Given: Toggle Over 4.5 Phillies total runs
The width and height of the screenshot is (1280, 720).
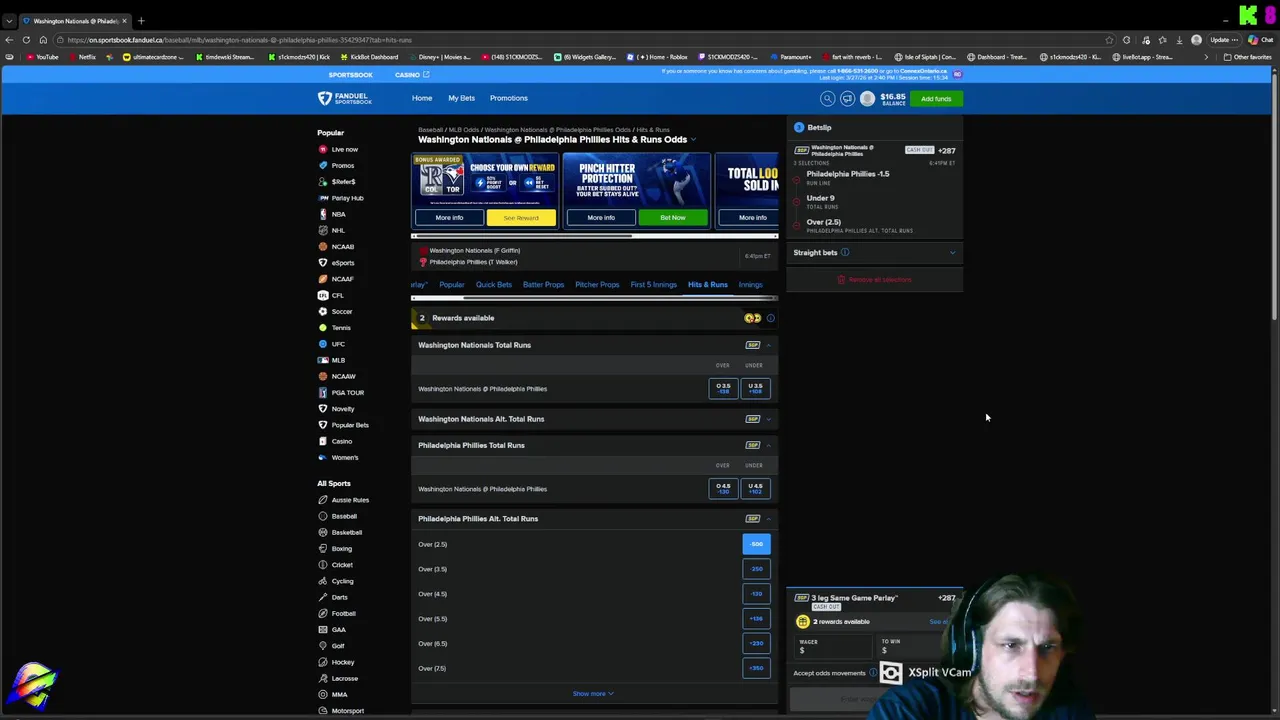Looking at the screenshot, I should (723, 488).
